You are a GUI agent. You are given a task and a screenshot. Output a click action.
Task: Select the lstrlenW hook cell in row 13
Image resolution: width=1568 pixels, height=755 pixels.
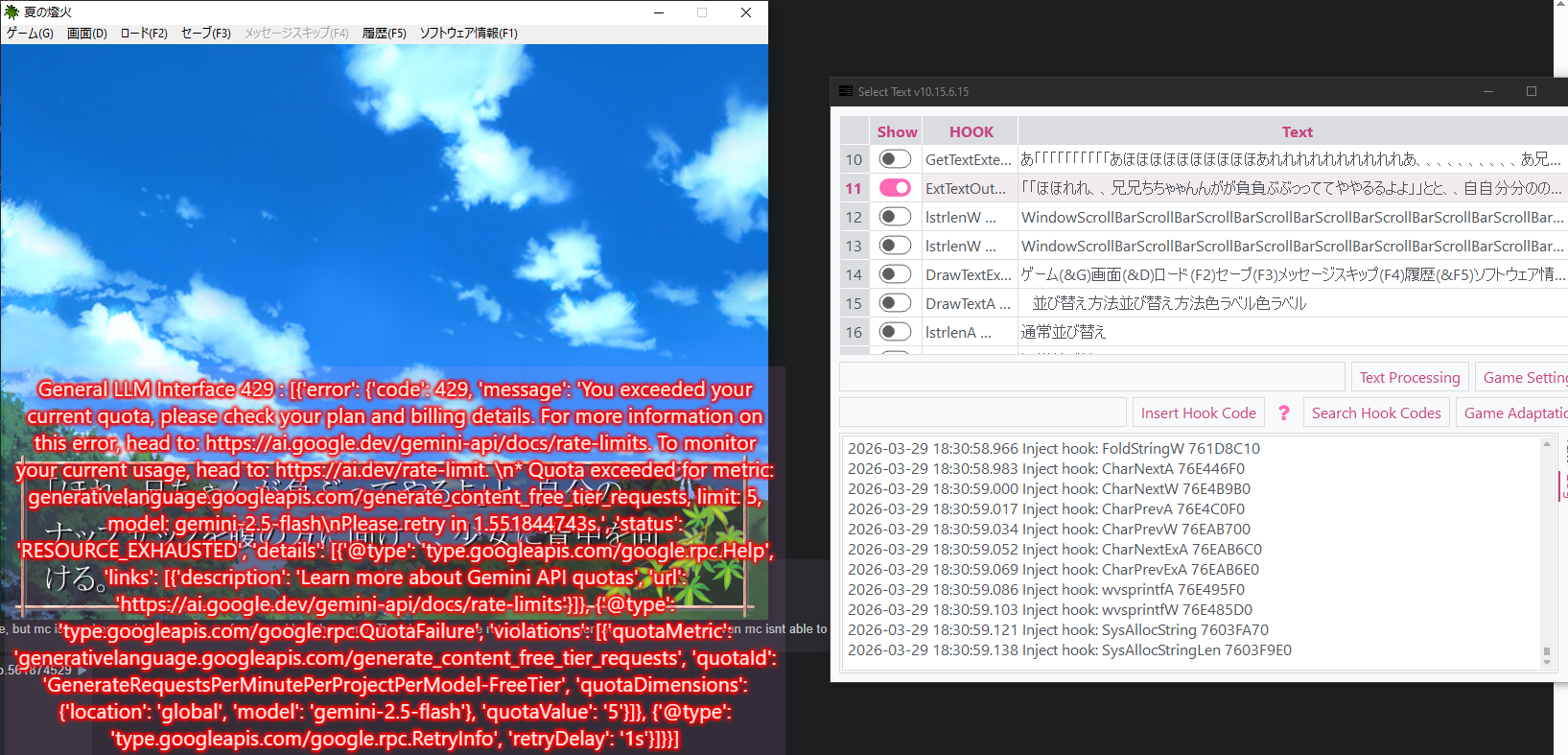(969, 246)
